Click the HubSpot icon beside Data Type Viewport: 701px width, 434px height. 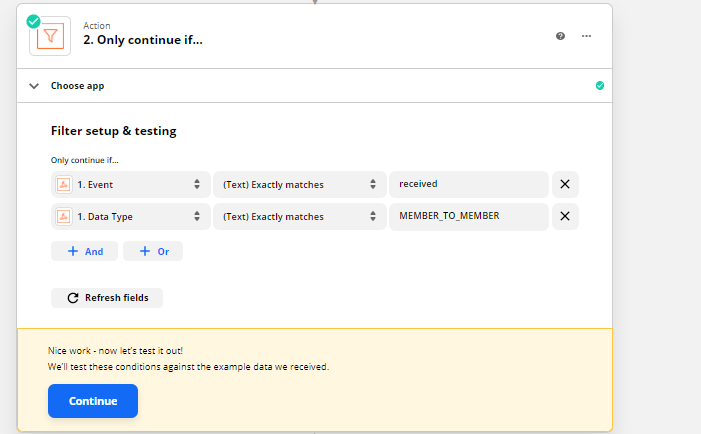click(63, 217)
